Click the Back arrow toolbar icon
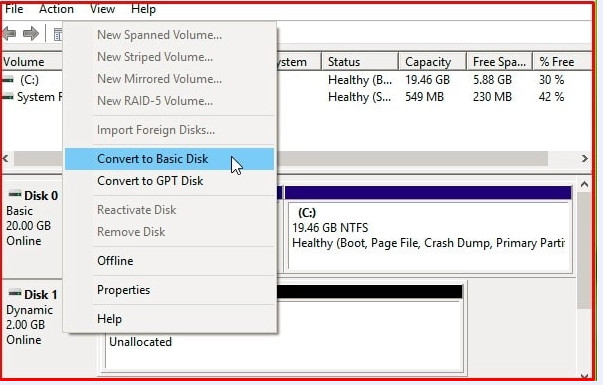The image size is (603, 385). [x=10, y=33]
